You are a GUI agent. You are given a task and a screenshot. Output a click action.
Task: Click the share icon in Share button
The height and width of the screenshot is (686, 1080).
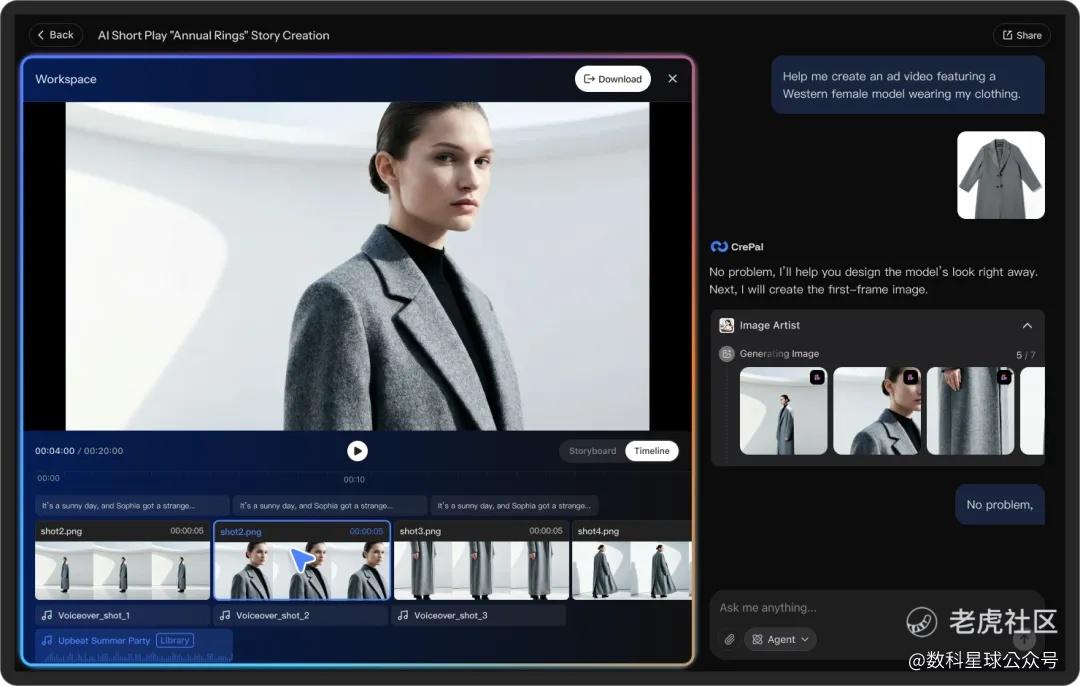coord(1008,35)
